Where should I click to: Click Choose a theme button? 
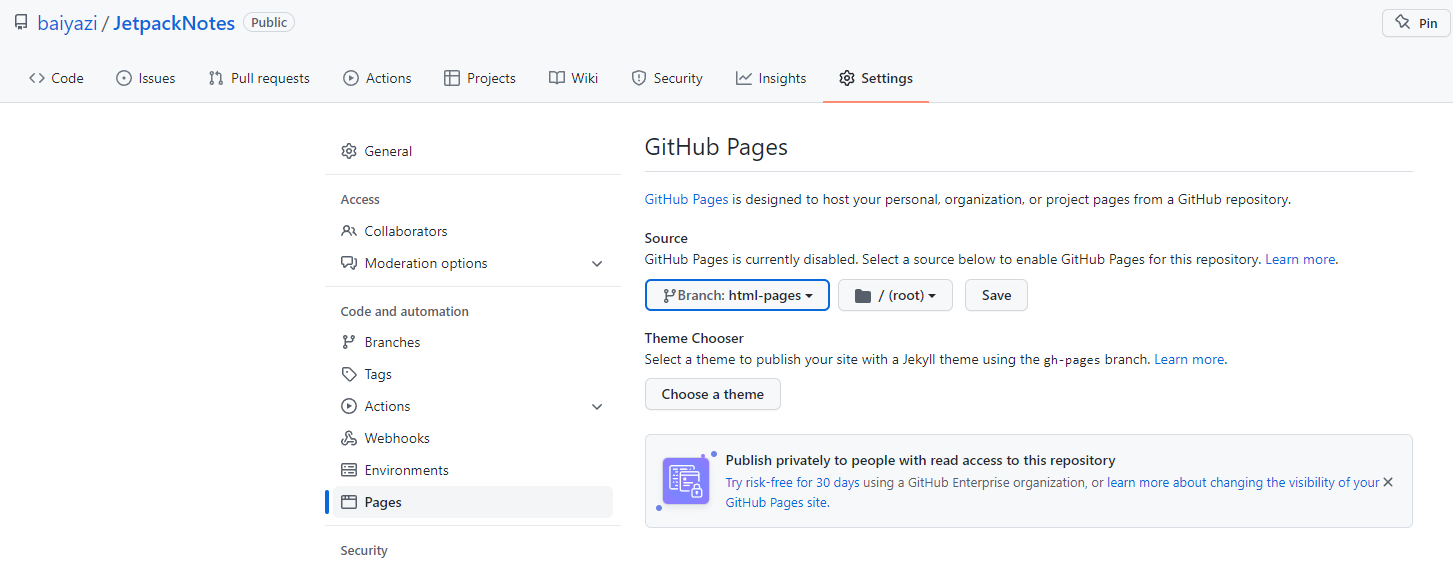click(x=713, y=394)
